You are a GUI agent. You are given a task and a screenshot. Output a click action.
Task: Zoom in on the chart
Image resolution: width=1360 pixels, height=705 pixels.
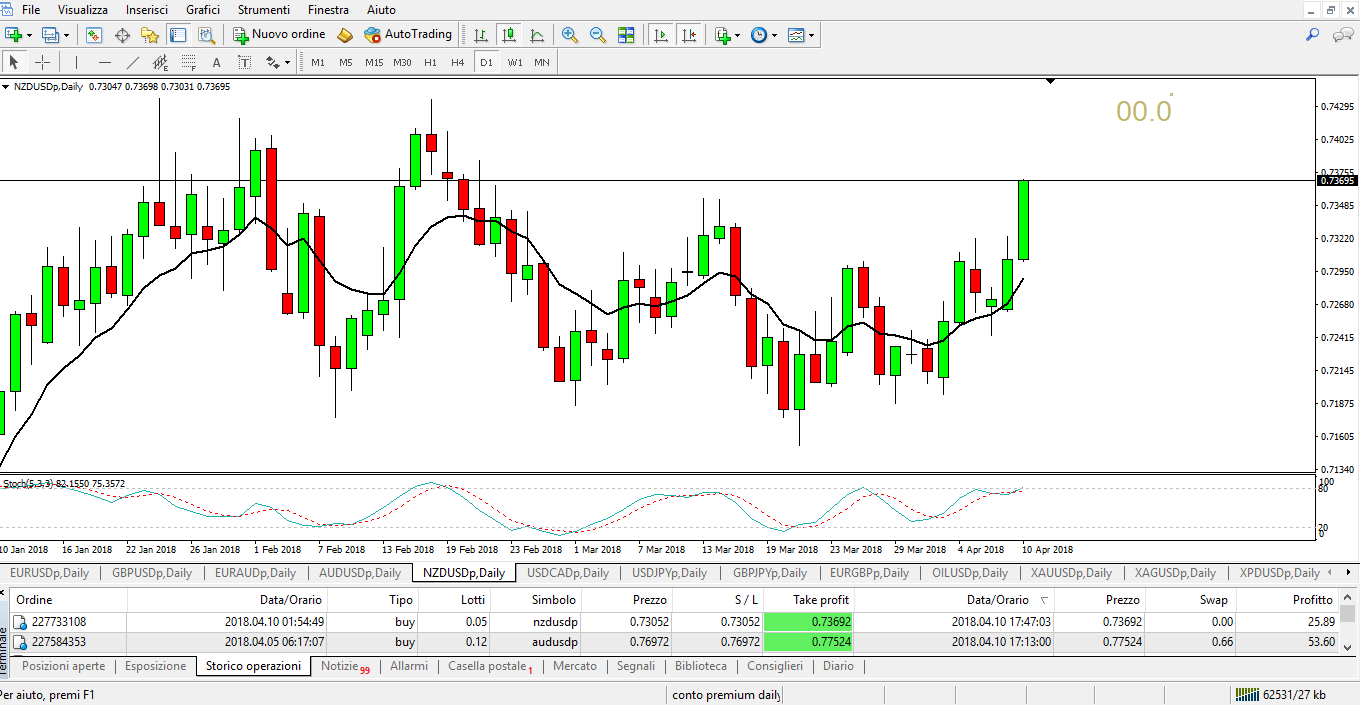tap(570, 35)
